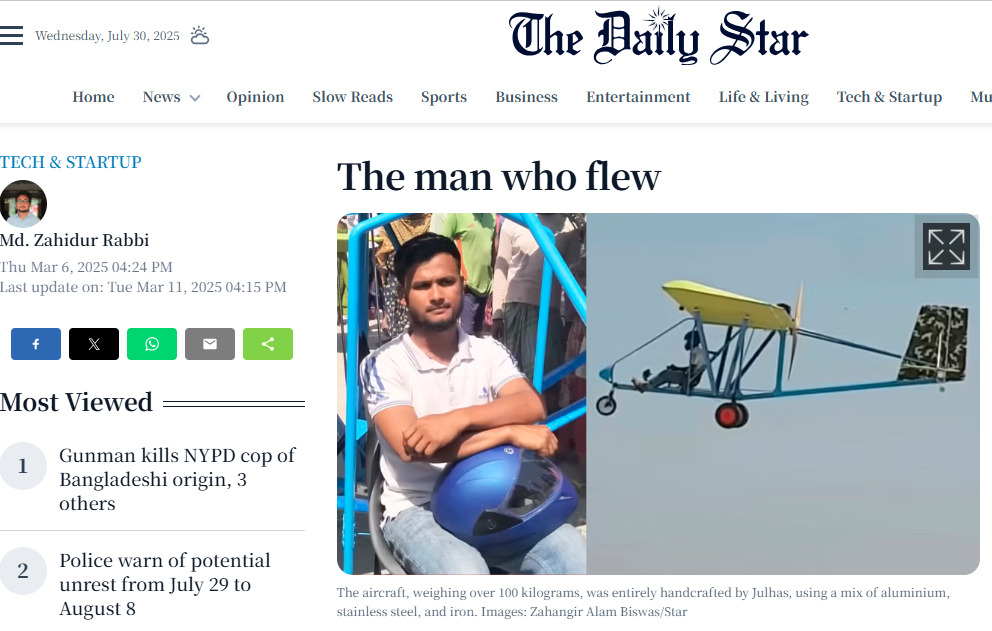The image size is (992, 631).
Task: Expand article image to fullscreen
Action: pos(946,247)
